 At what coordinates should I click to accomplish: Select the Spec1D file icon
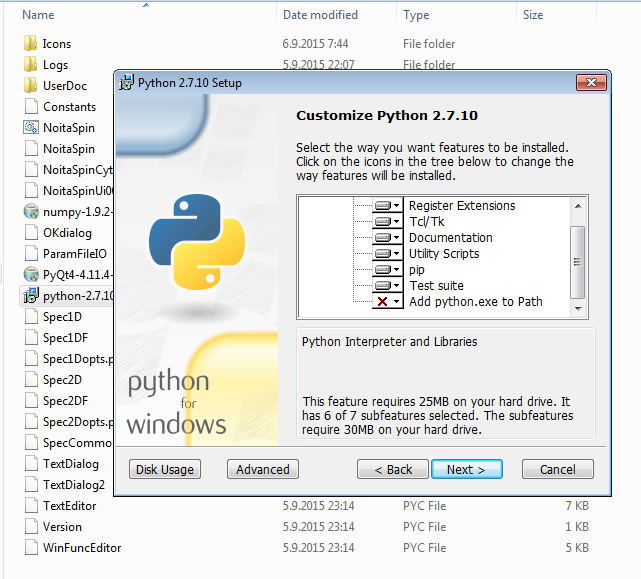tap(31, 316)
